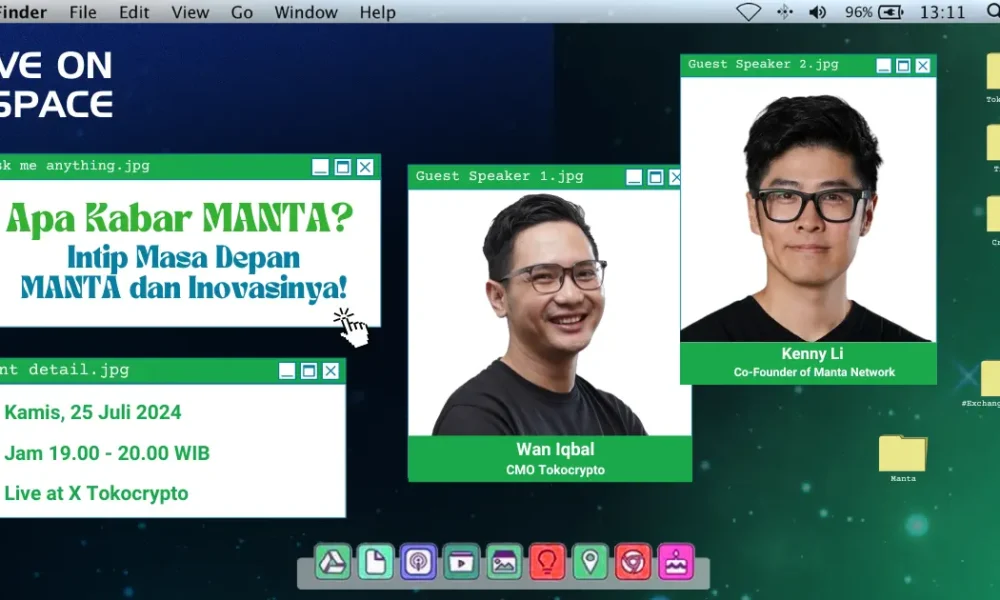Click the Guest Speaker 1.jpg title text
The image size is (1000, 600).
coord(499,176)
